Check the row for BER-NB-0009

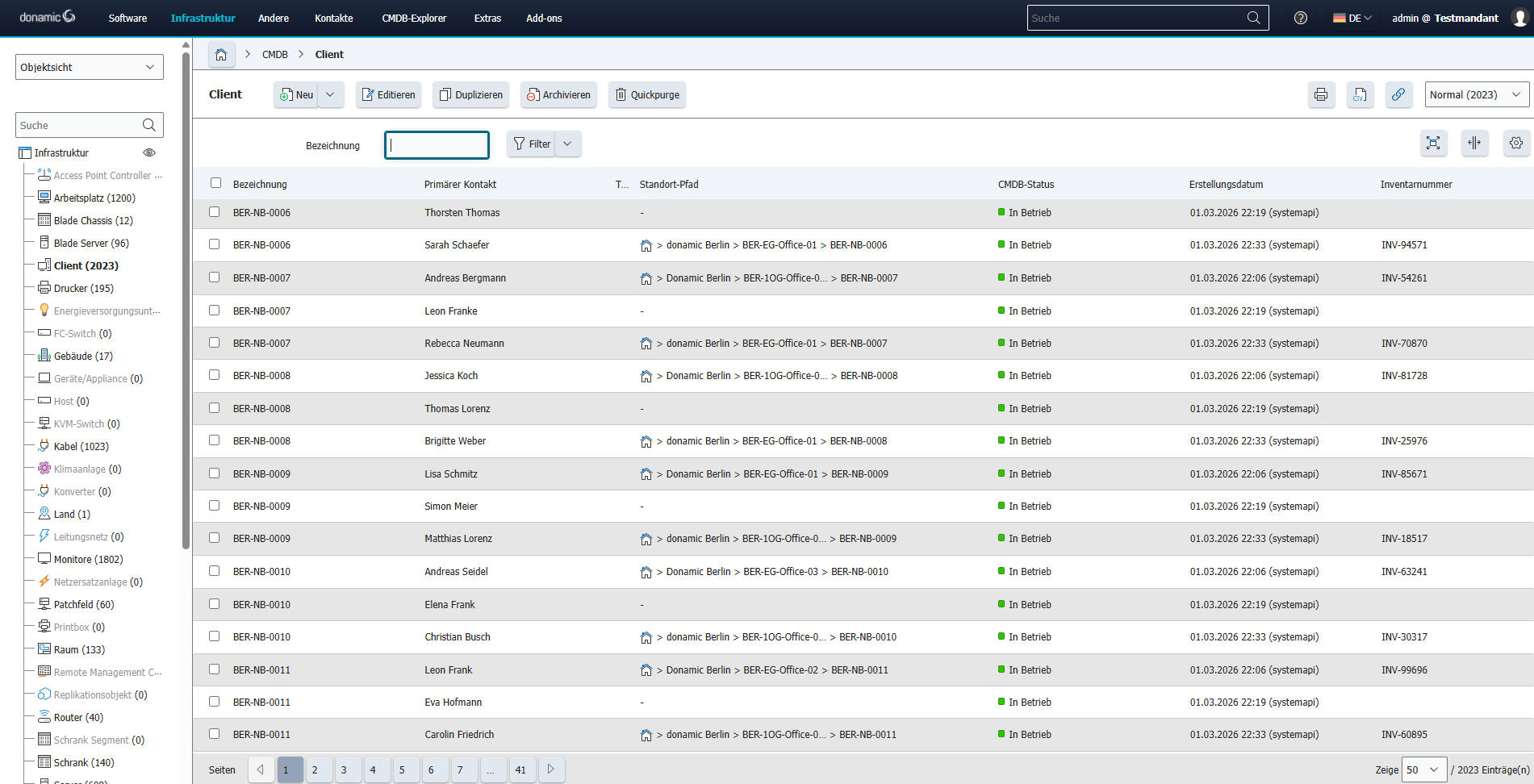click(x=214, y=473)
